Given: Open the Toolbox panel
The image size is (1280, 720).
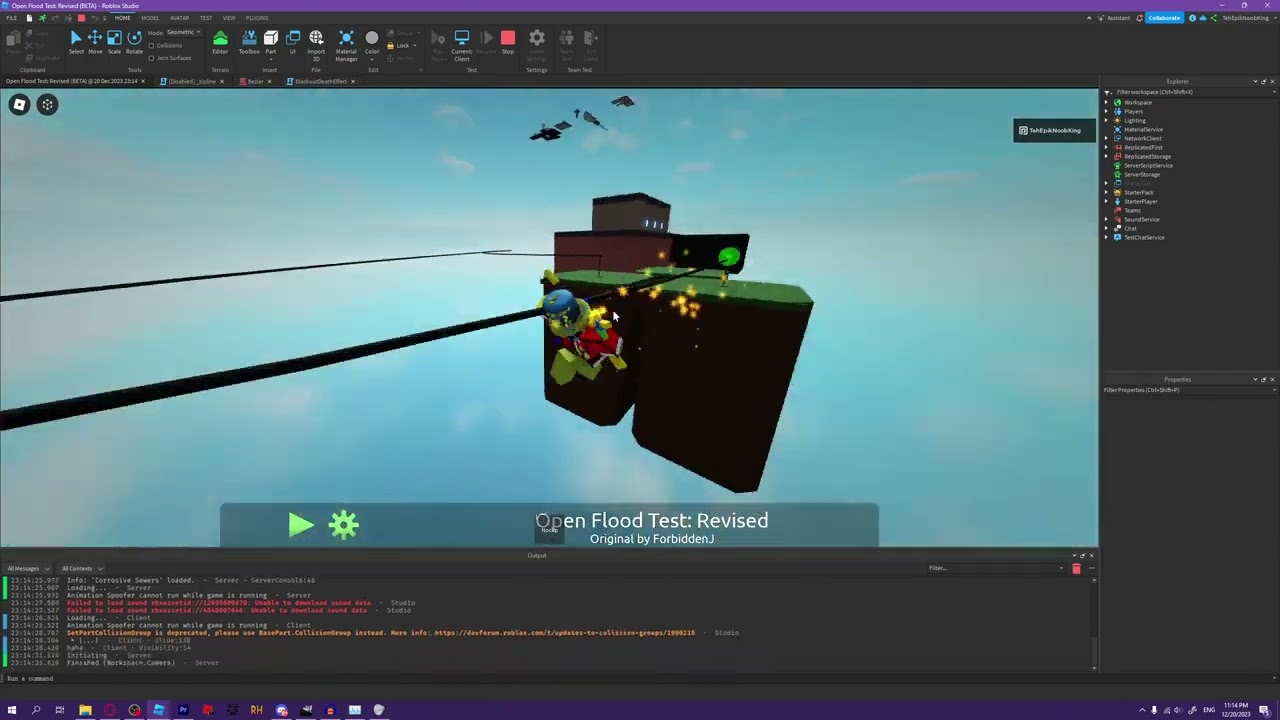Looking at the screenshot, I should click(249, 41).
